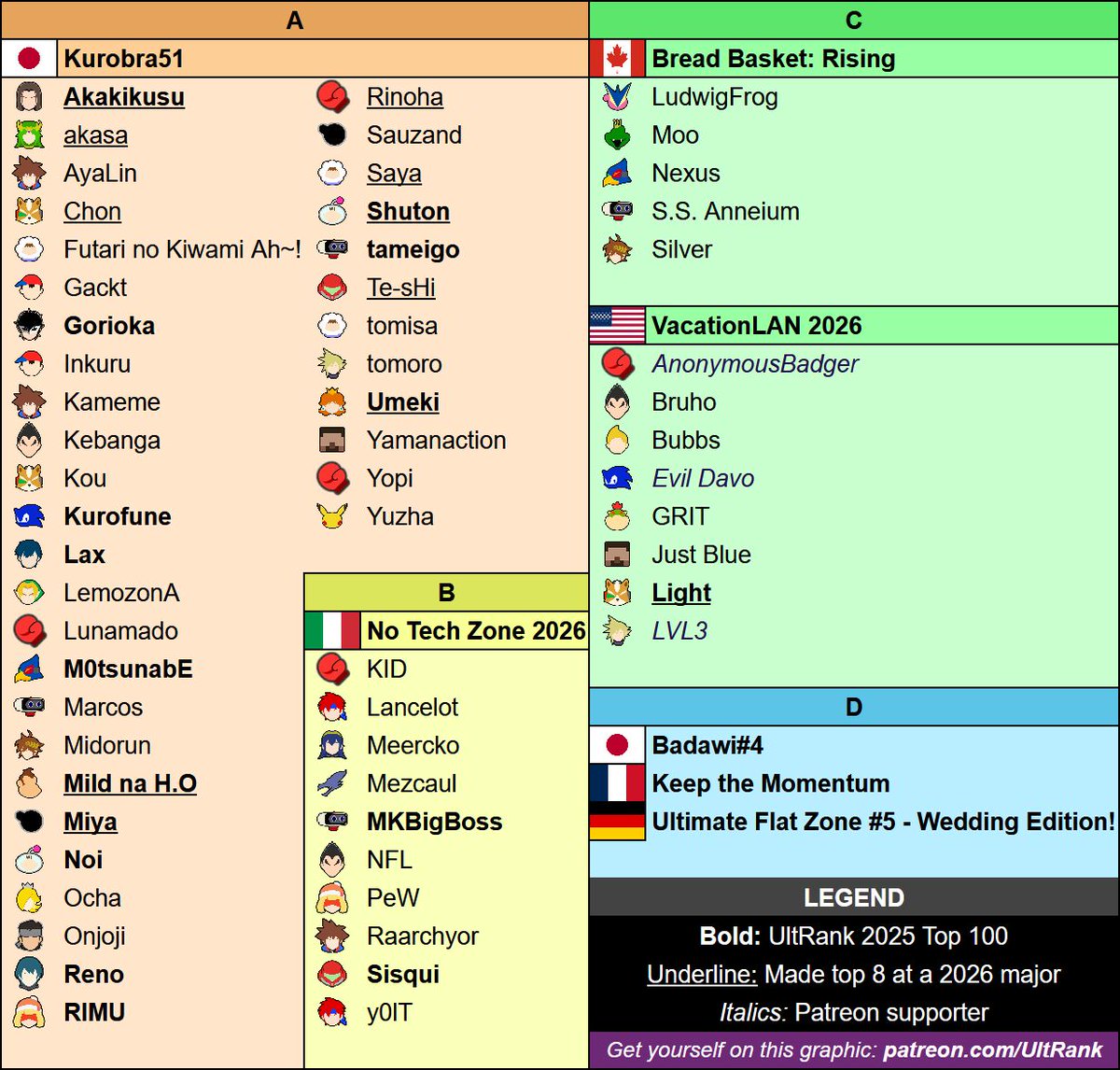Click the Japan flag next to Badawi#4

(x=617, y=745)
